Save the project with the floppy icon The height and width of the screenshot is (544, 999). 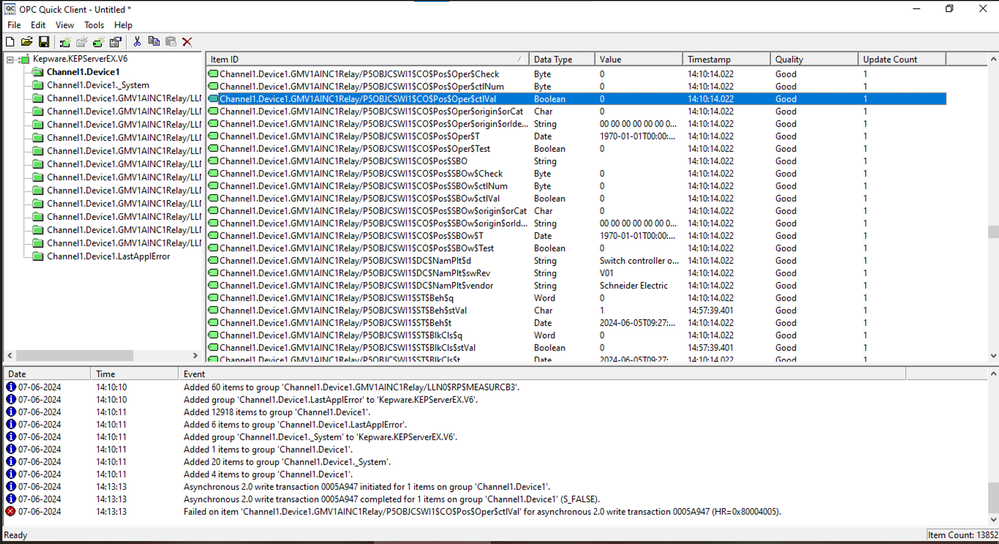tap(44, 42)
